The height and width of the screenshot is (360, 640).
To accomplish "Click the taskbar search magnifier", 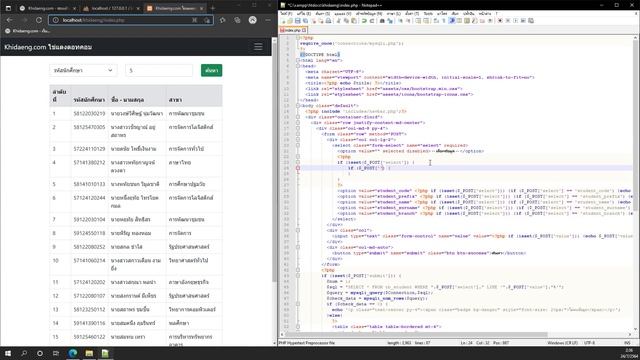I will [x=24, y=353].
